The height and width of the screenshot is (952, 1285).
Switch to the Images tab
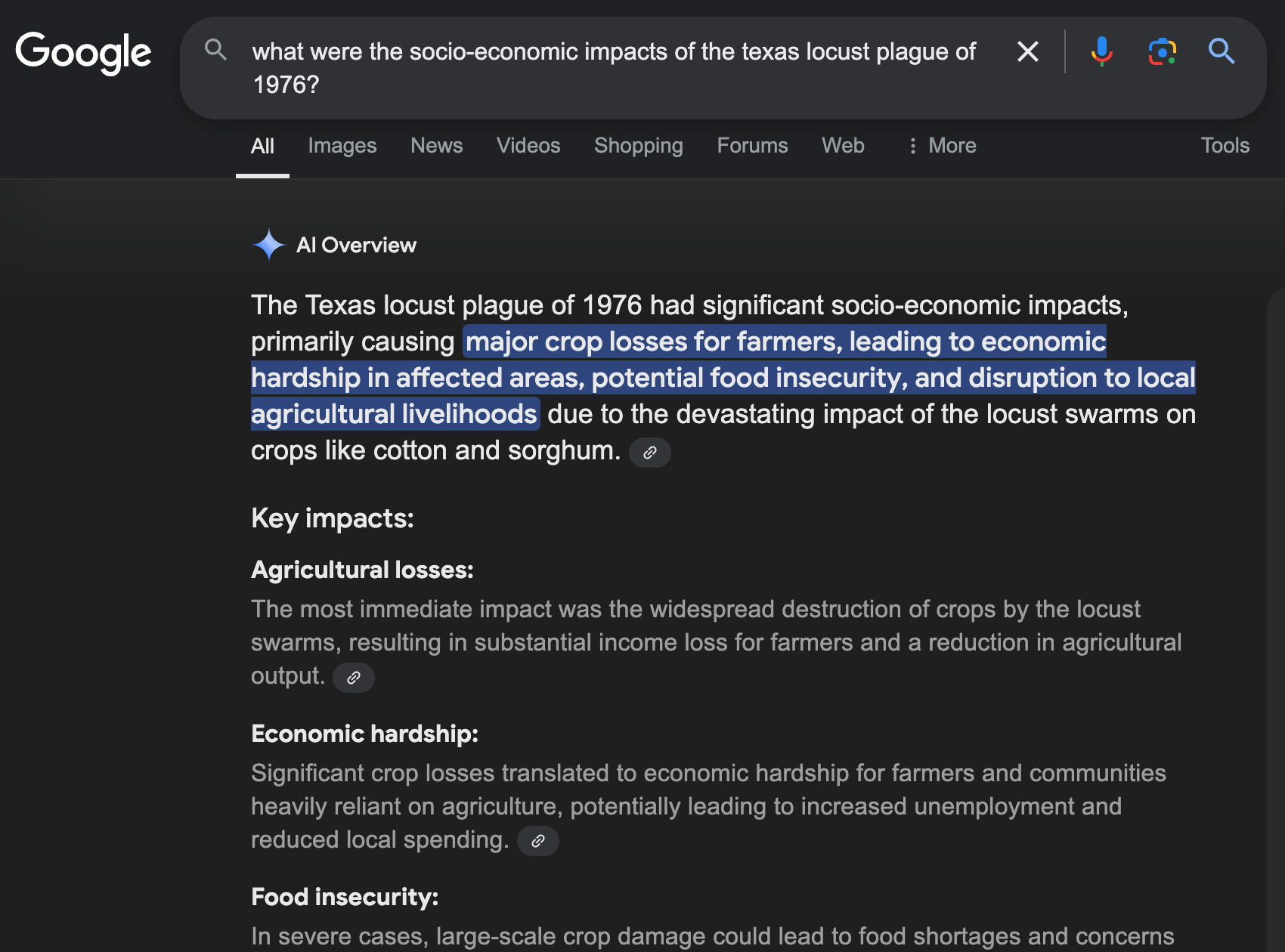pyautogui.click(x=342, y=146)
